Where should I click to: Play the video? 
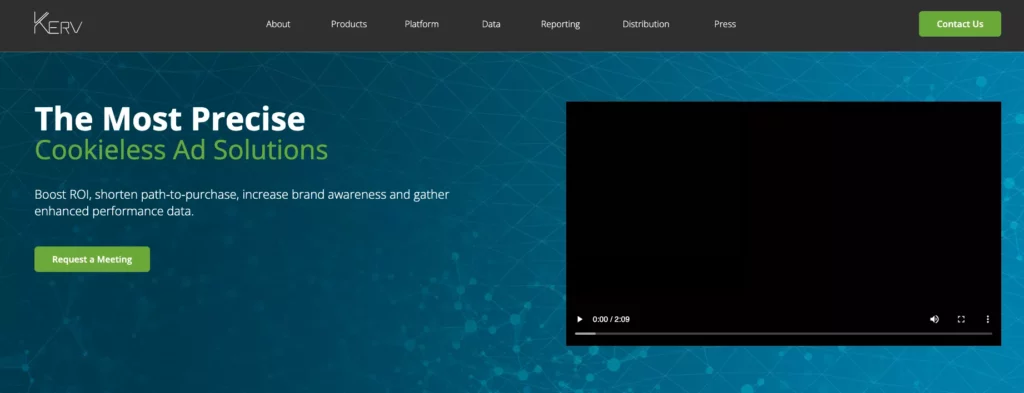(579, 319)
